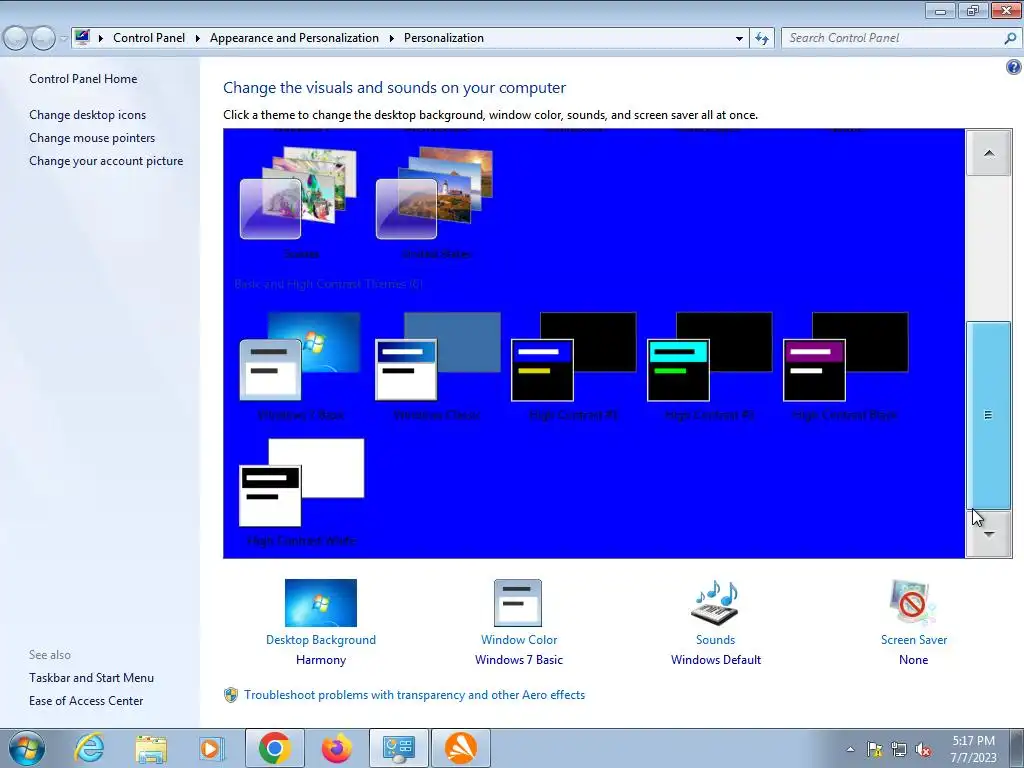
Task: Click Appearance and Personalization breadcrumb
Action: tap(294, 38)
